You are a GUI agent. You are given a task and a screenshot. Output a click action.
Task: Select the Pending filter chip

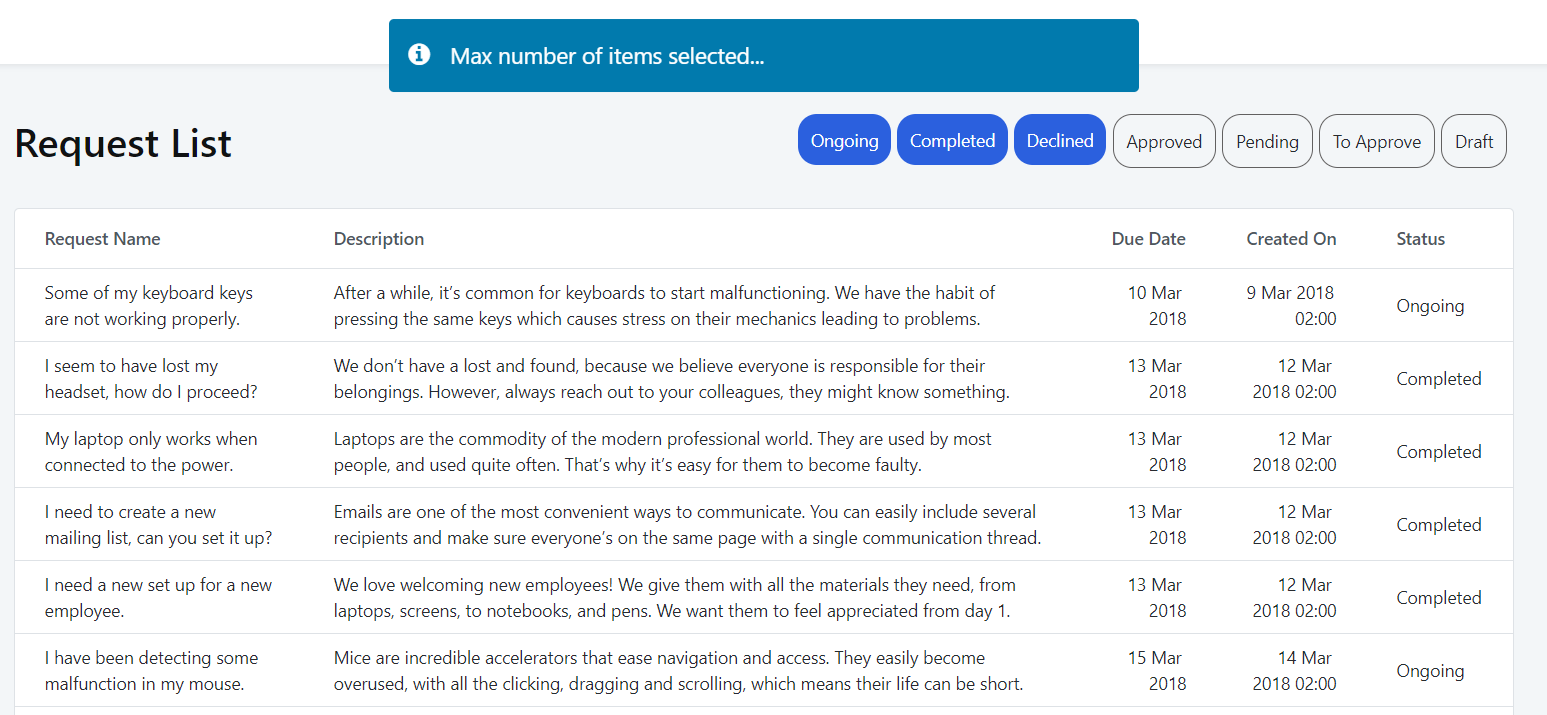click(x=1267, y=142)
